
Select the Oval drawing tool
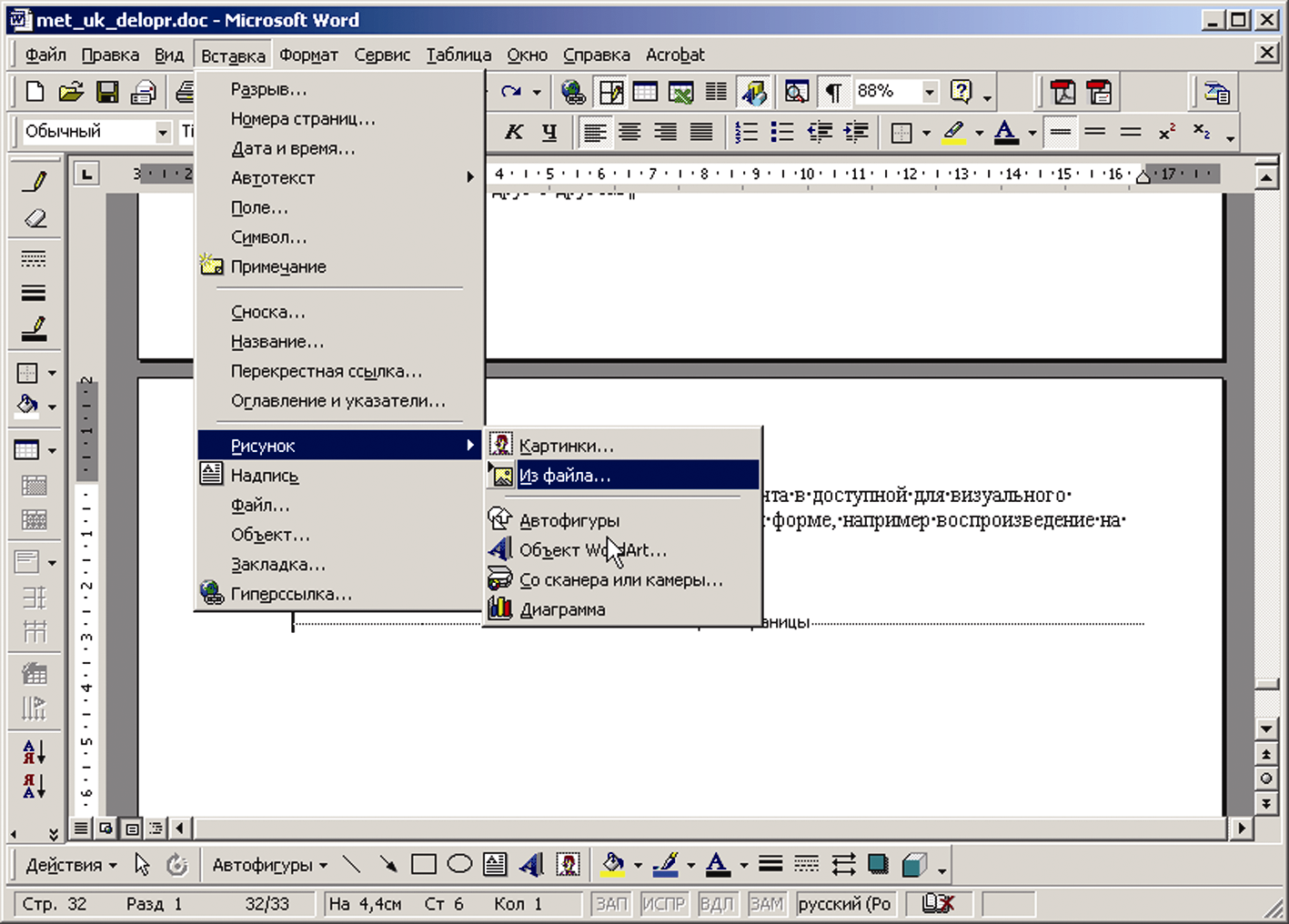pyautogui.click(x=459, y=864)
